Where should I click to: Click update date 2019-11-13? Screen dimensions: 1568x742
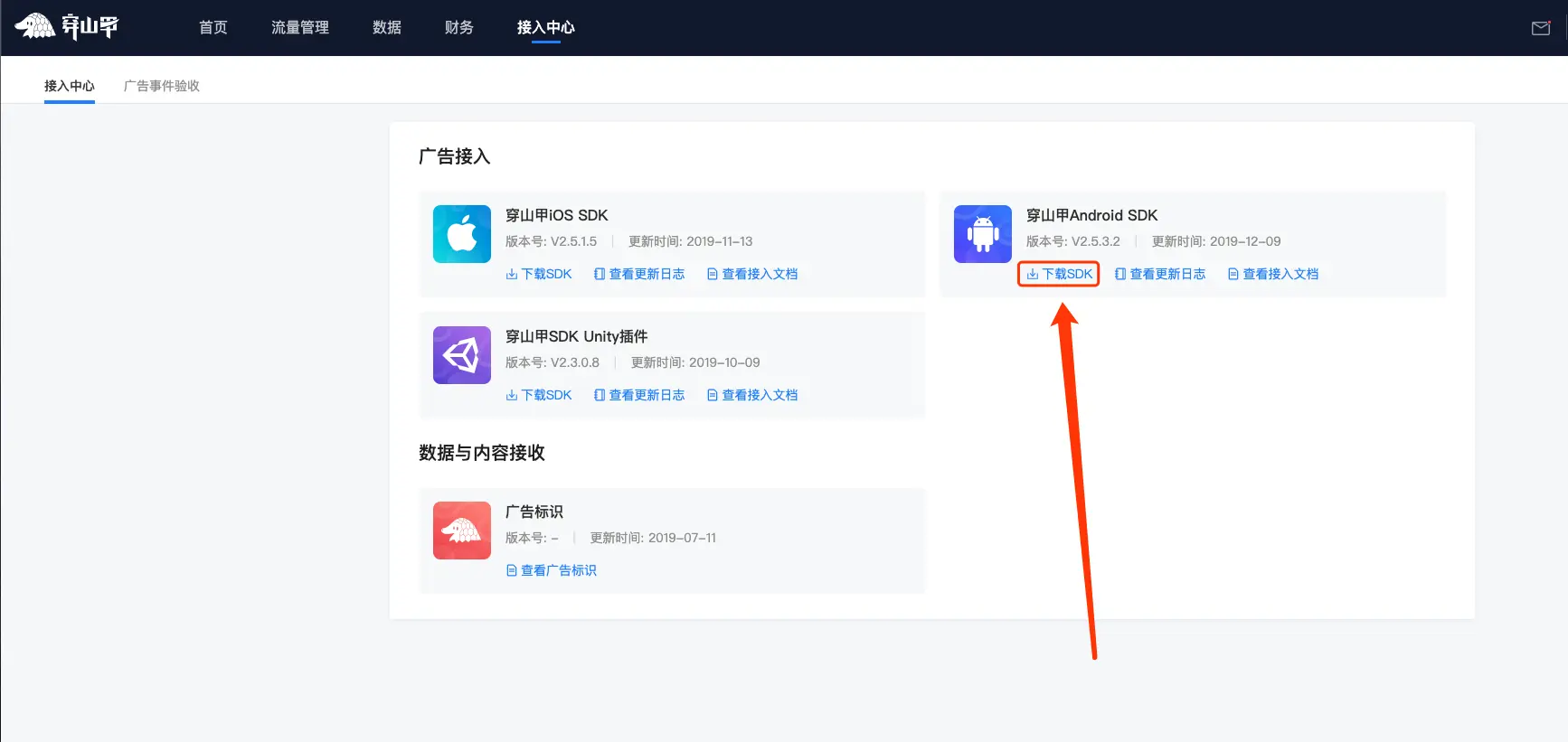tap(720, 241)
